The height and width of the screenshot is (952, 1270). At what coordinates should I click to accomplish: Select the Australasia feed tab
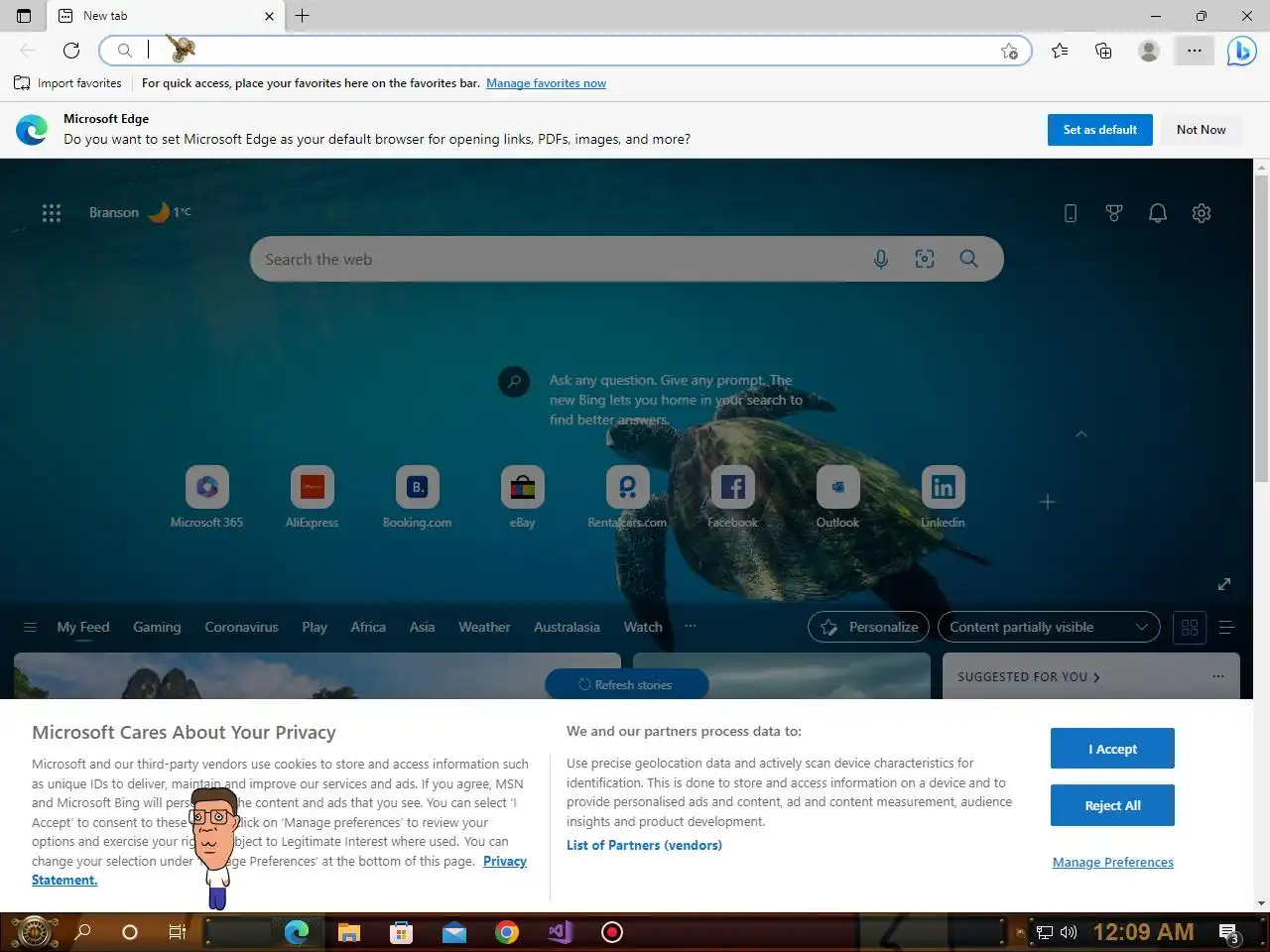tap(567, 627)
